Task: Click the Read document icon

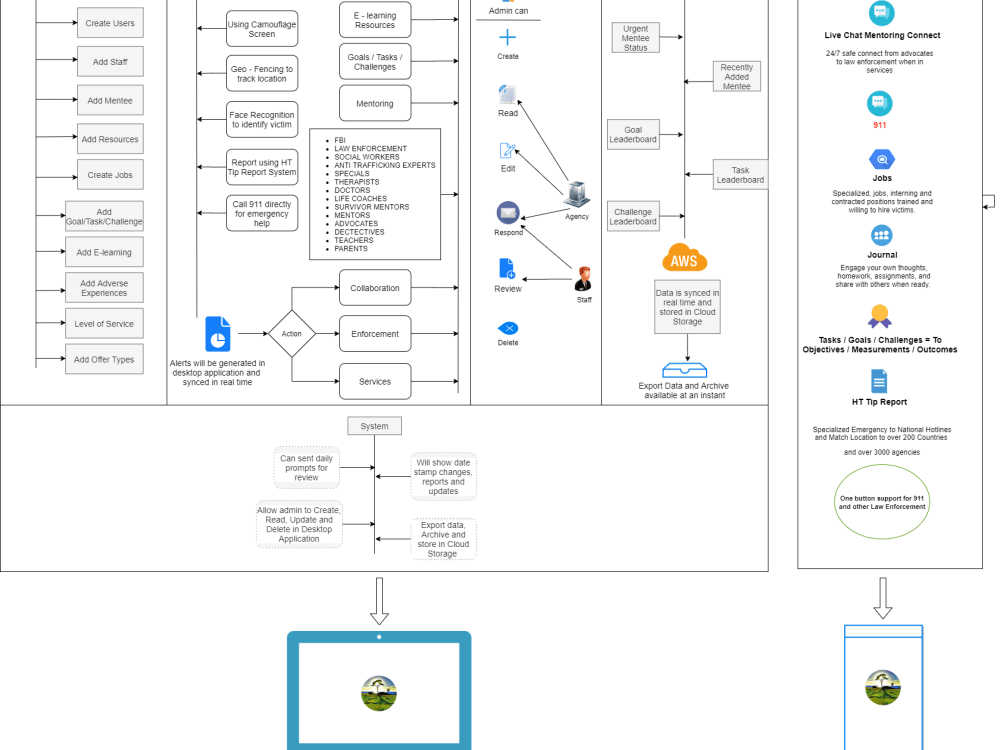Action: pyautogui.click(x=507, y=95)
